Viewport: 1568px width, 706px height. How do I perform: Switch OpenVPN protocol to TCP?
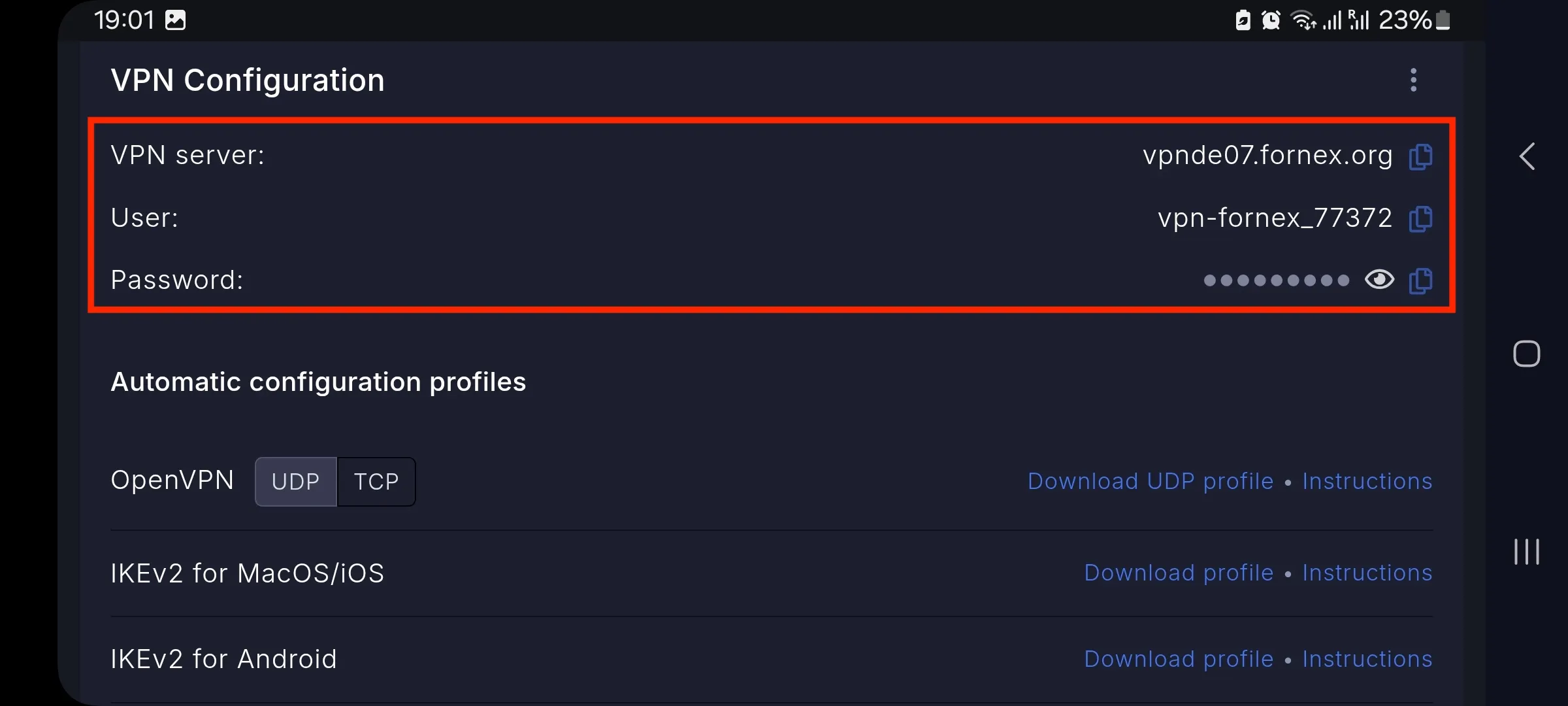pos(376,482)
